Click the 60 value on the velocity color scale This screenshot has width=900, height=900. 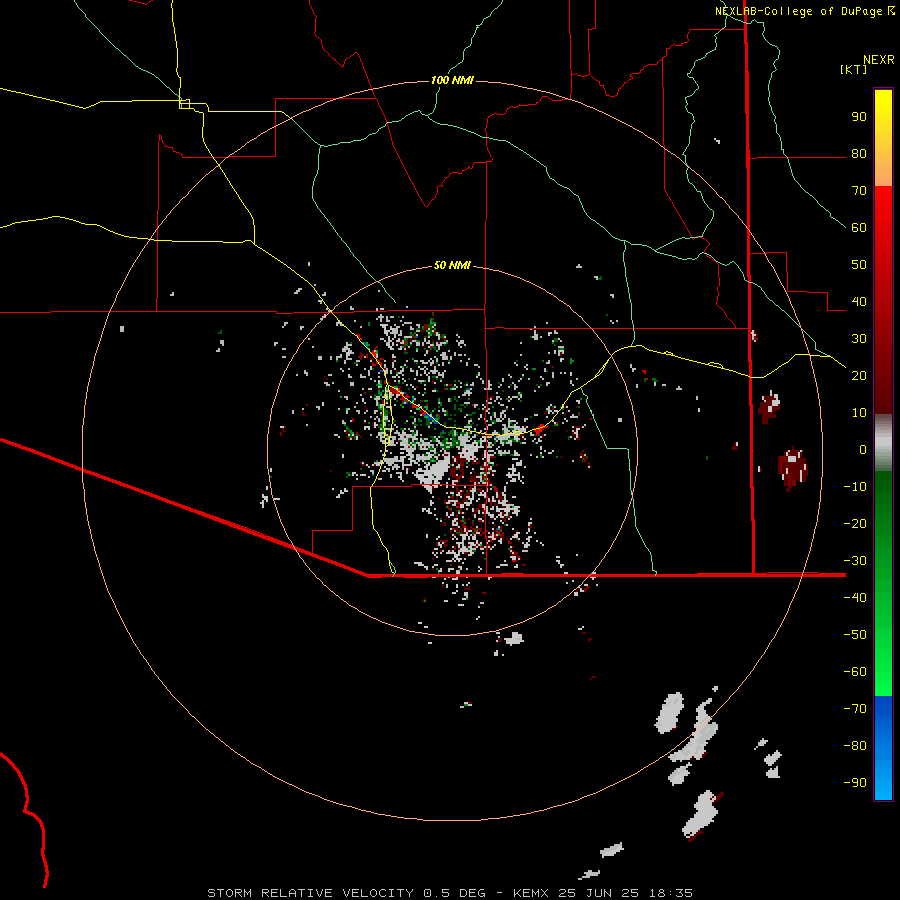pyautogui.click(x=859, y=227)
